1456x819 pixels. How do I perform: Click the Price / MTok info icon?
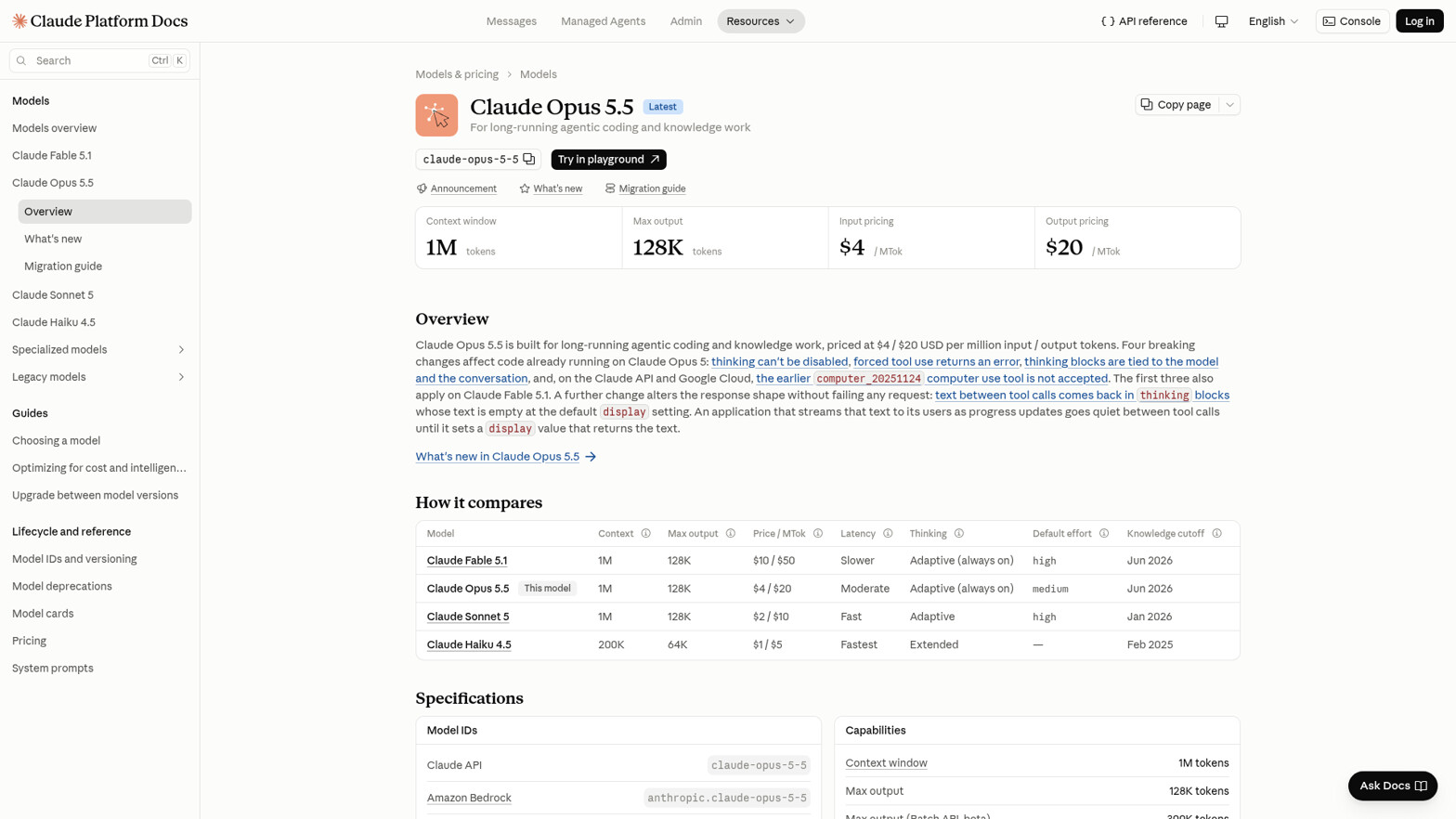pos(818,534)
